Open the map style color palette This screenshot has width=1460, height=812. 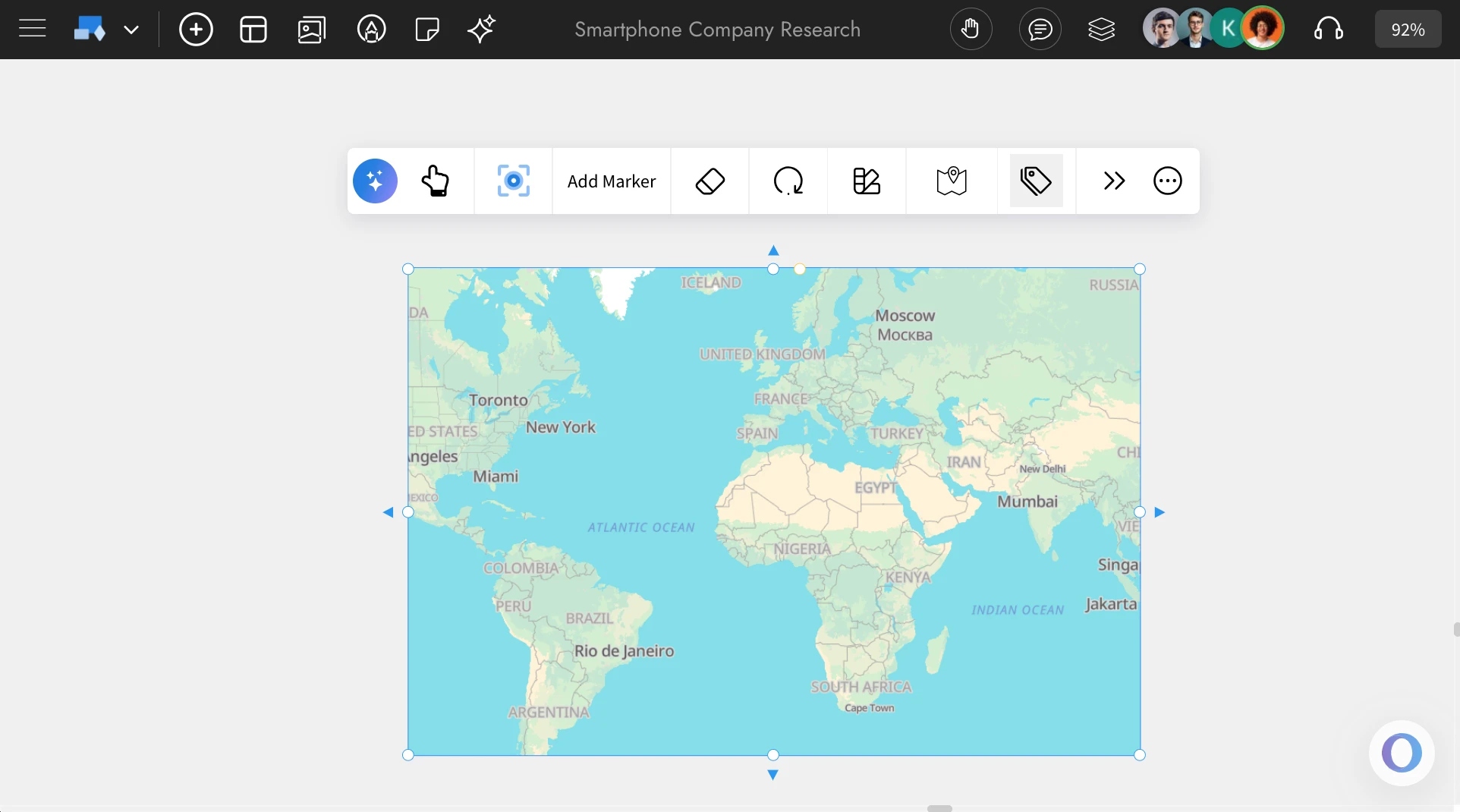coord(866,181)
